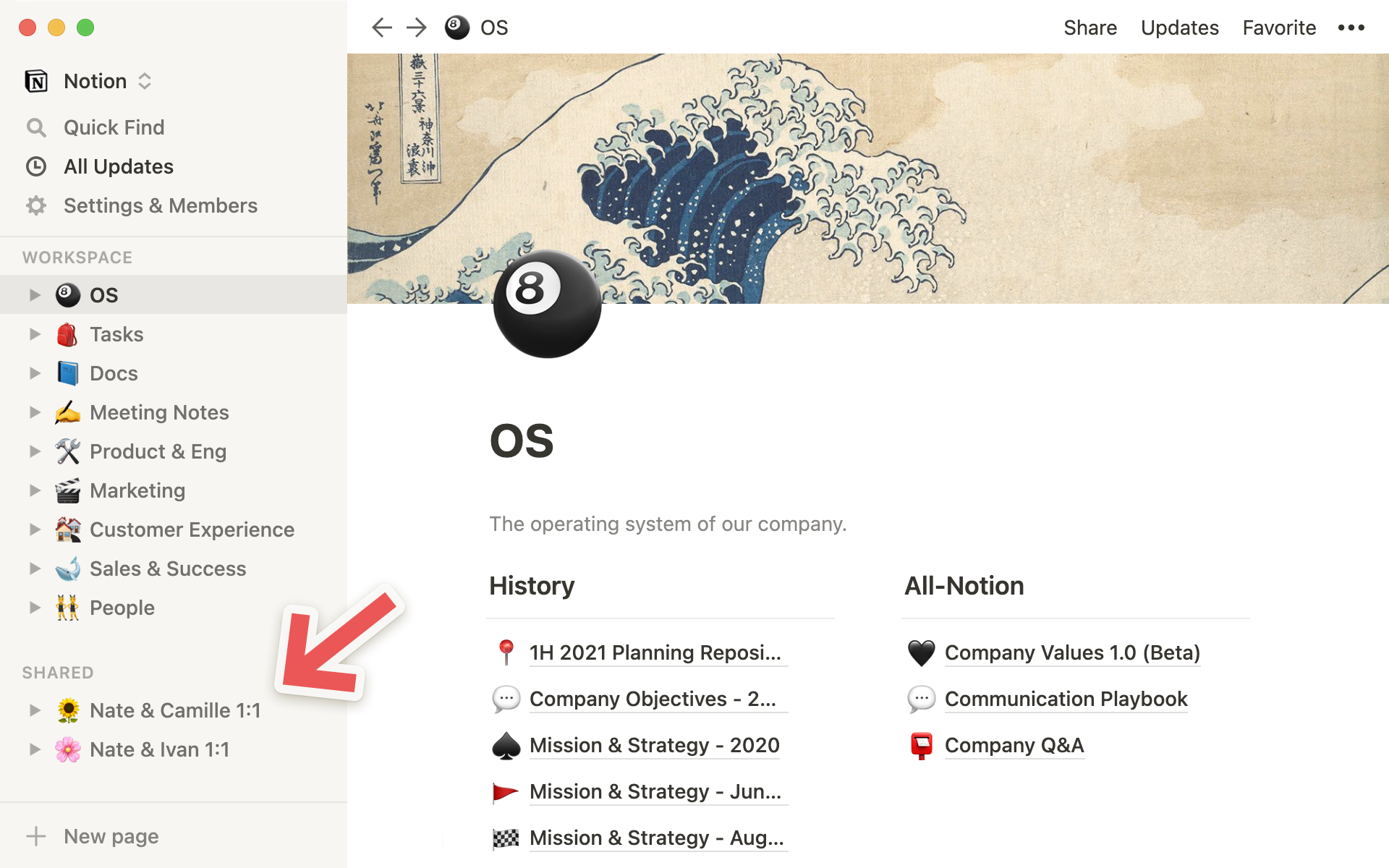Open Settings & Members page
Image resolution: width=1389 pixels, height=868 pixels.
click(x=160, y=205)
